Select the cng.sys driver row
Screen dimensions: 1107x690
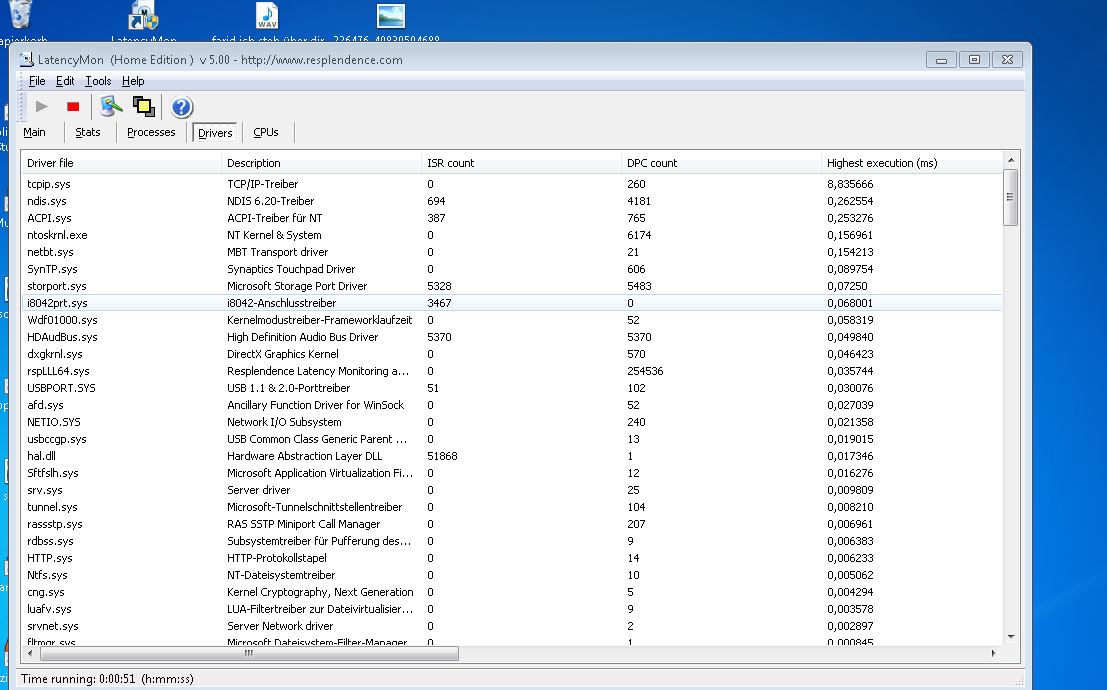512,592
